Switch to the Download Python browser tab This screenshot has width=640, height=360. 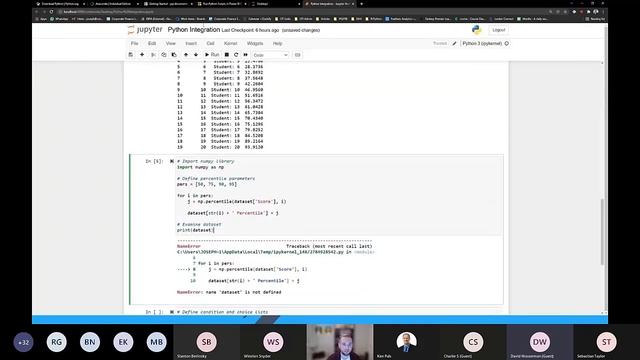point(60,4)
